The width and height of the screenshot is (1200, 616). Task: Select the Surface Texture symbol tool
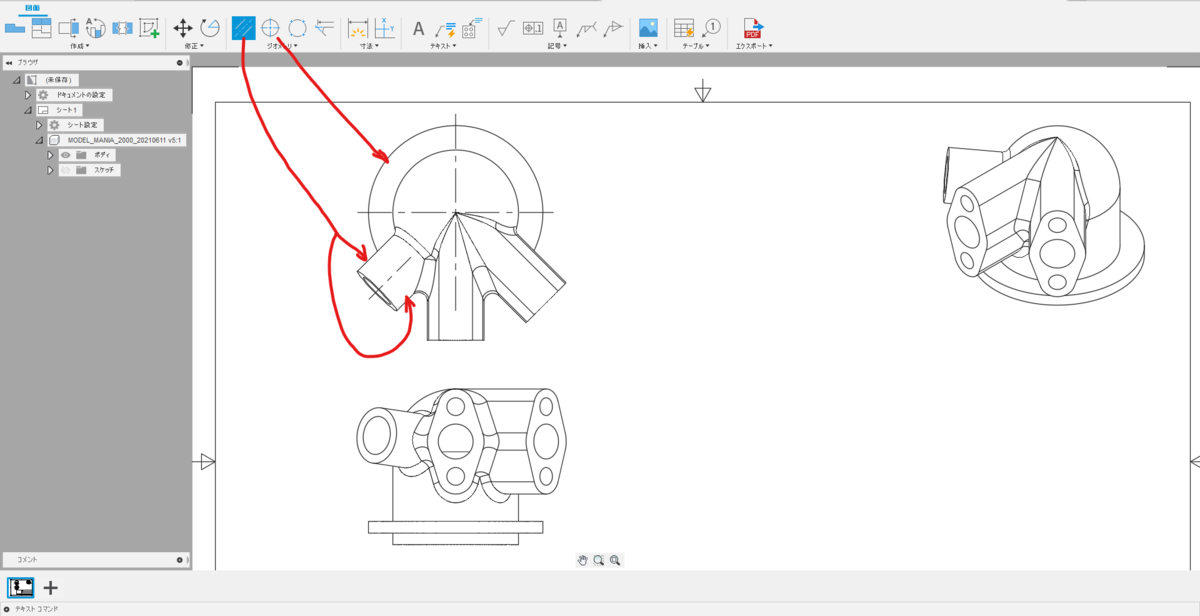point(506,27)
